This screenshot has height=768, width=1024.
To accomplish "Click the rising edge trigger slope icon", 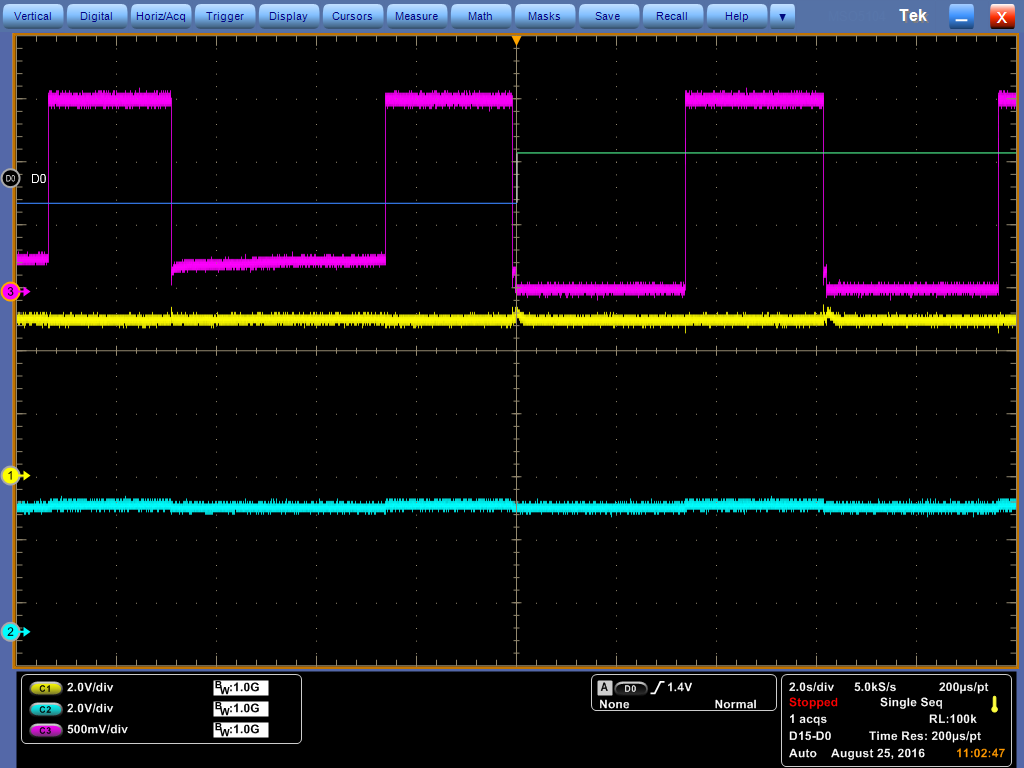I will click(656, 688).
